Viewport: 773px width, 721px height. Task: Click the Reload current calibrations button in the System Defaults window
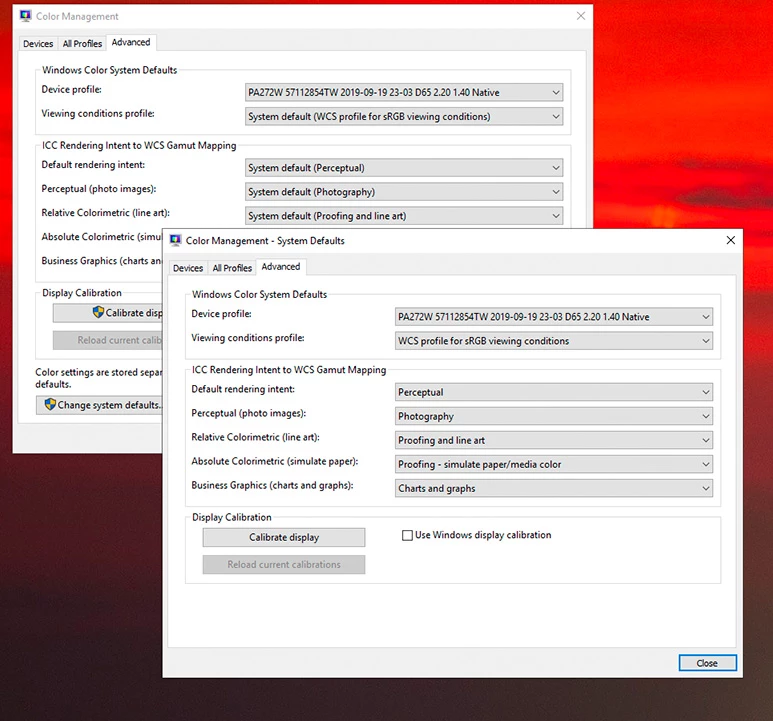click(x=284, y=565)
